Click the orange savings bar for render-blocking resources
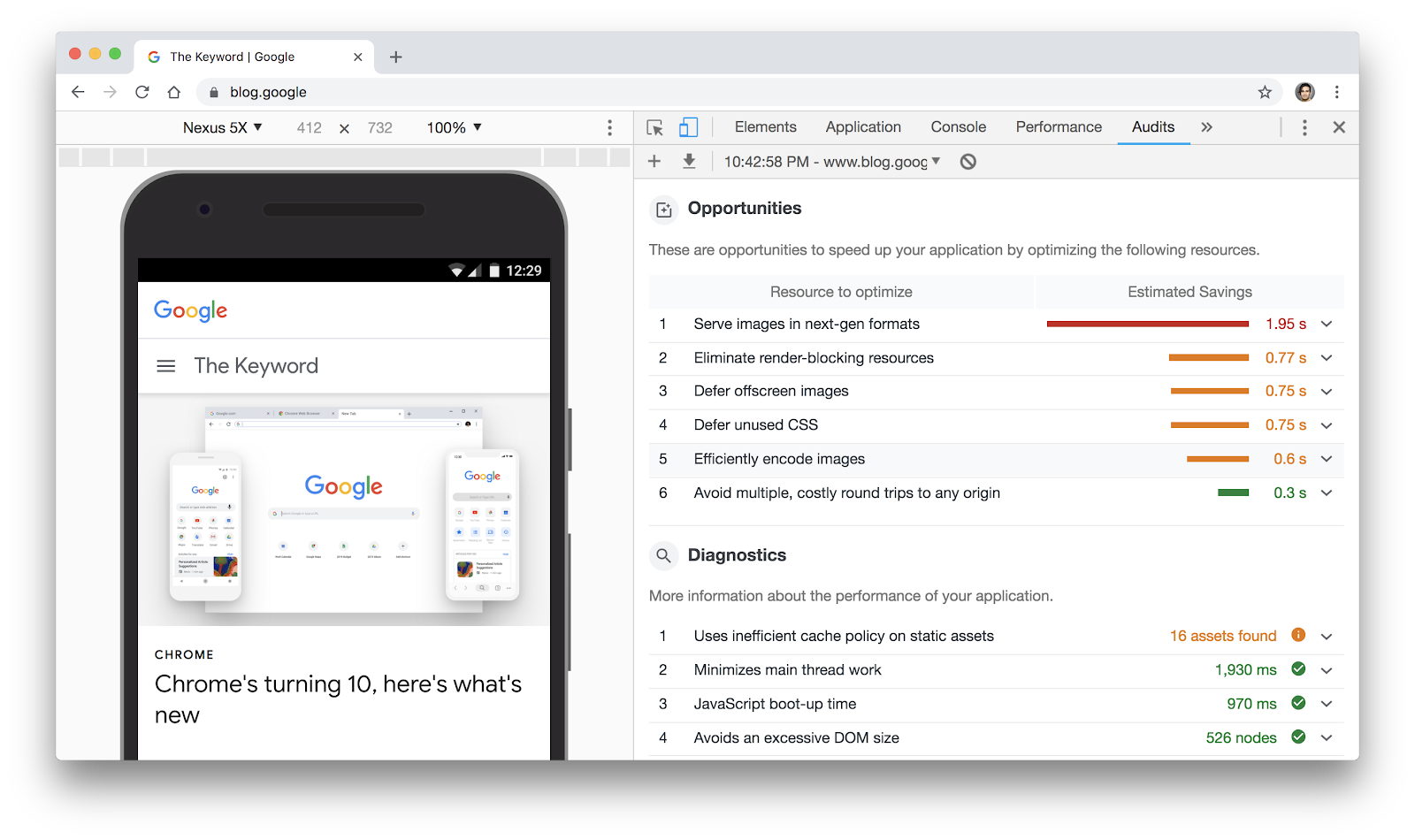Image resolution: width=1415 pixels, height=840 pixels. (x=1208, y=358)
